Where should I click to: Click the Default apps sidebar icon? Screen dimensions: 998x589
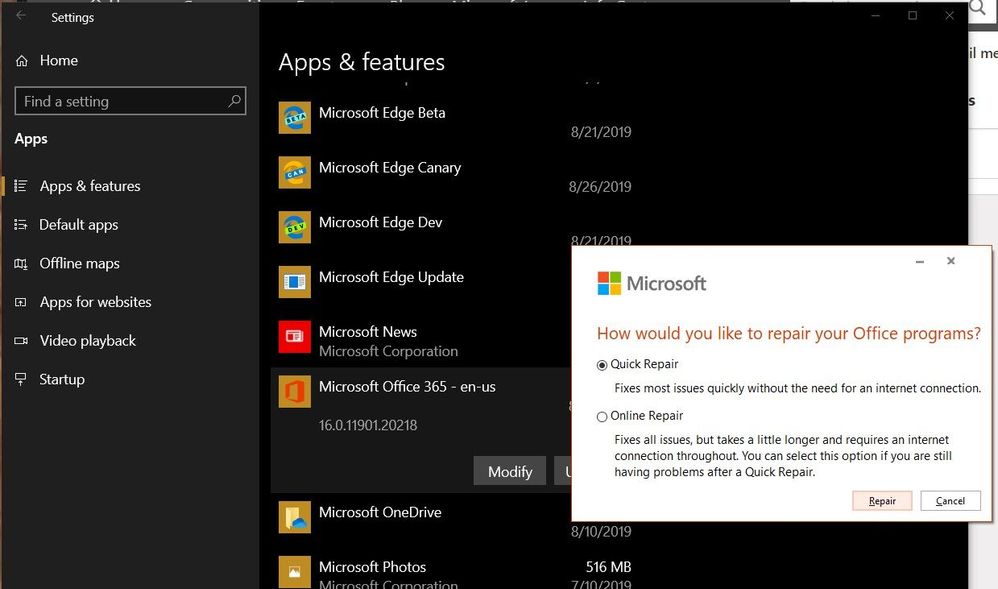point(21,225)
